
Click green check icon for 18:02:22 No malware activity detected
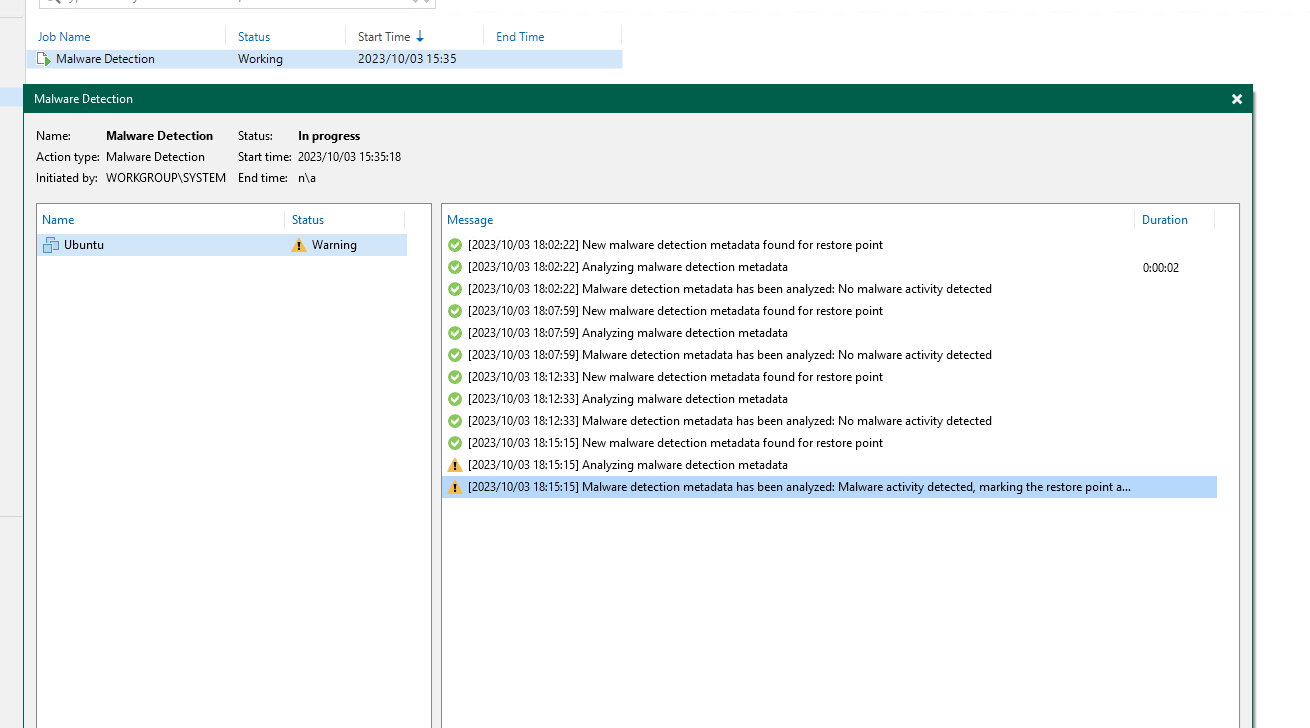tap(455, 289)
